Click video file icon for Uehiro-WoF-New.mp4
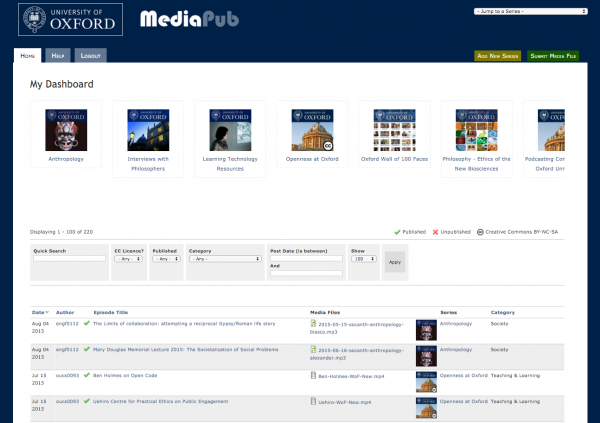The height and width of the screenshot is (423, 600). pyautogui.click(x=313, y=402)
